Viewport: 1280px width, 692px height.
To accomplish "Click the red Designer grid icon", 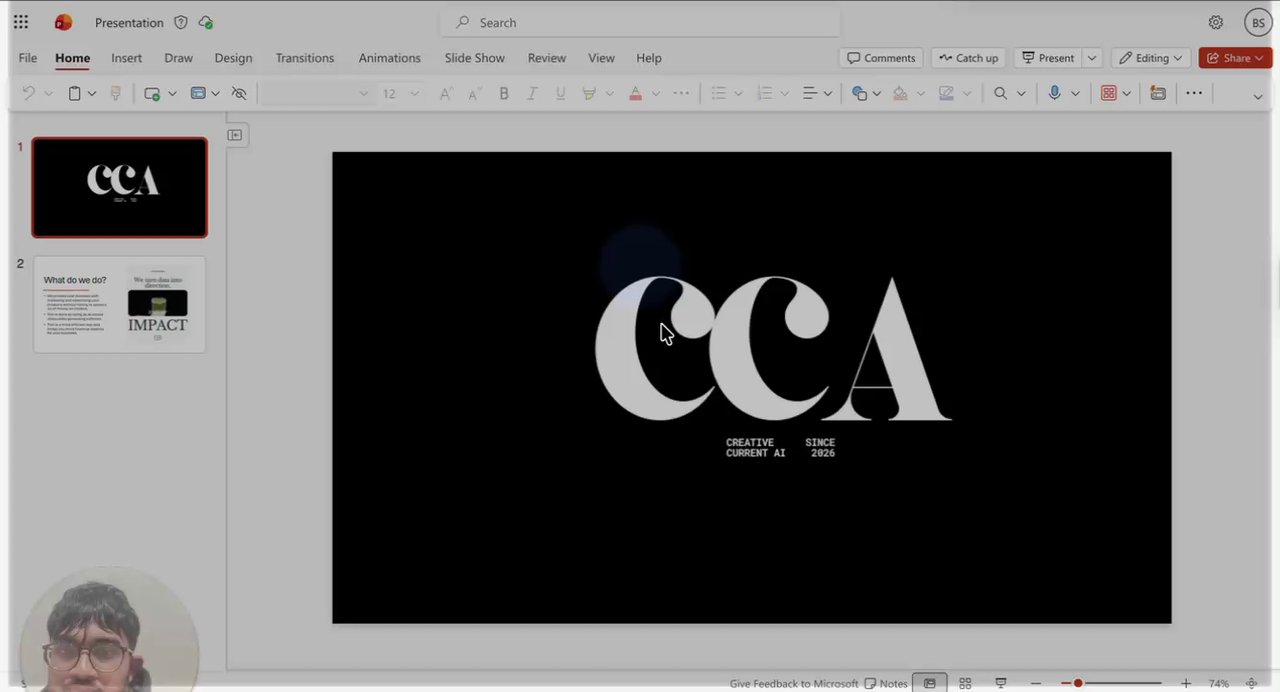I will pos(1108,93).
